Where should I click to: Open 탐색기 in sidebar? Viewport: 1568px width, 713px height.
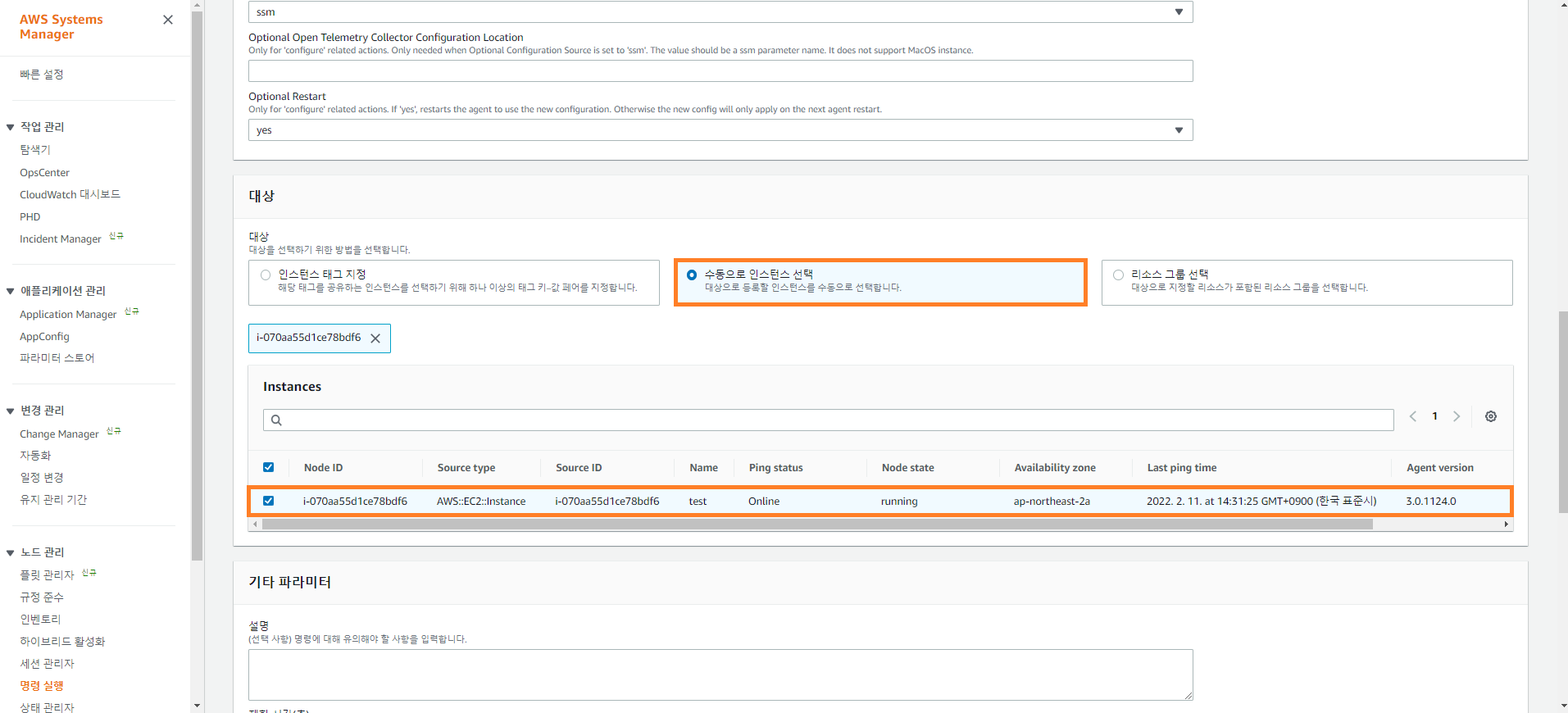click(35, 150)
